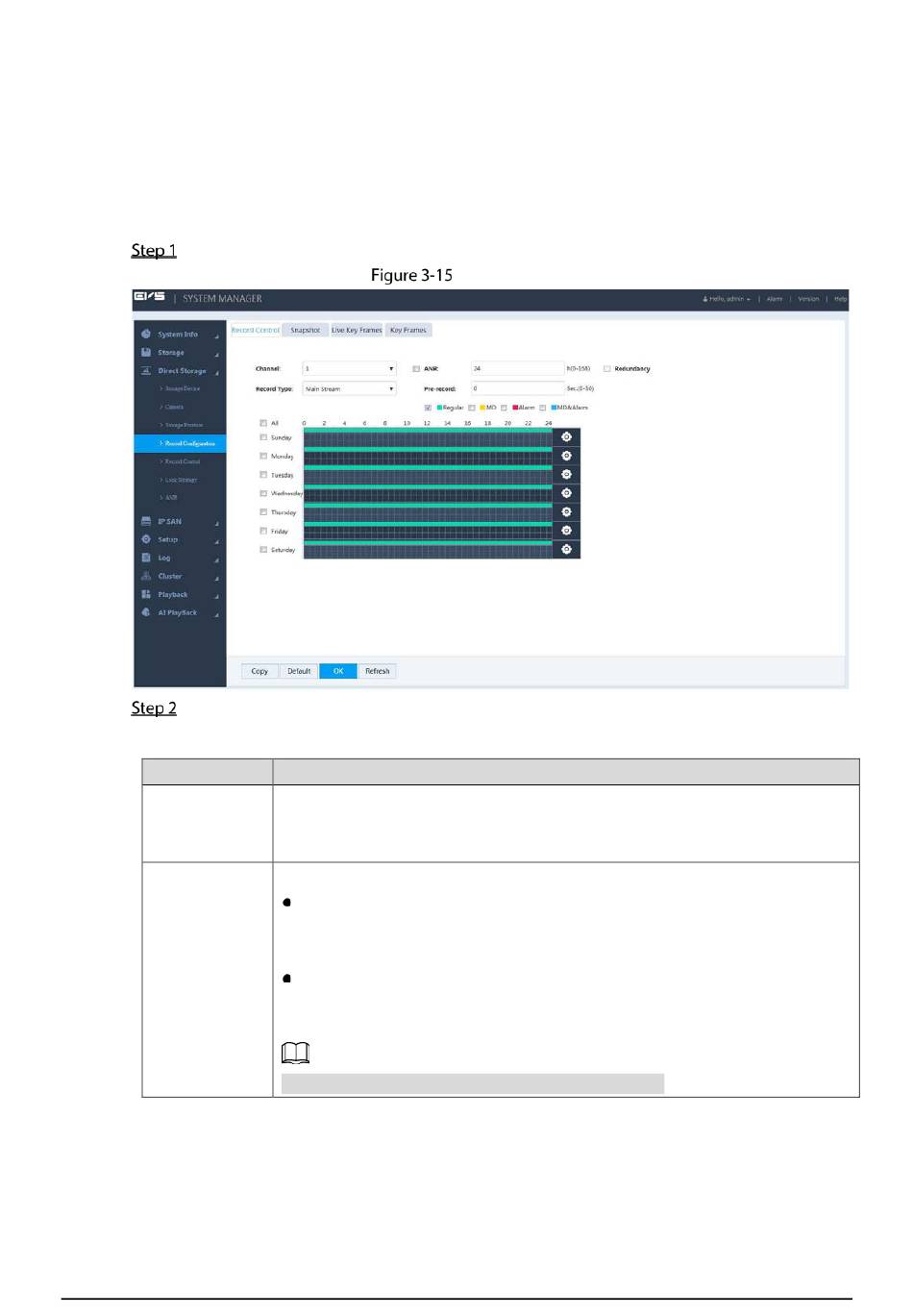Click the Sunday schedule timeline bar
913x1316 pixels.
click(x=428, y=437)
